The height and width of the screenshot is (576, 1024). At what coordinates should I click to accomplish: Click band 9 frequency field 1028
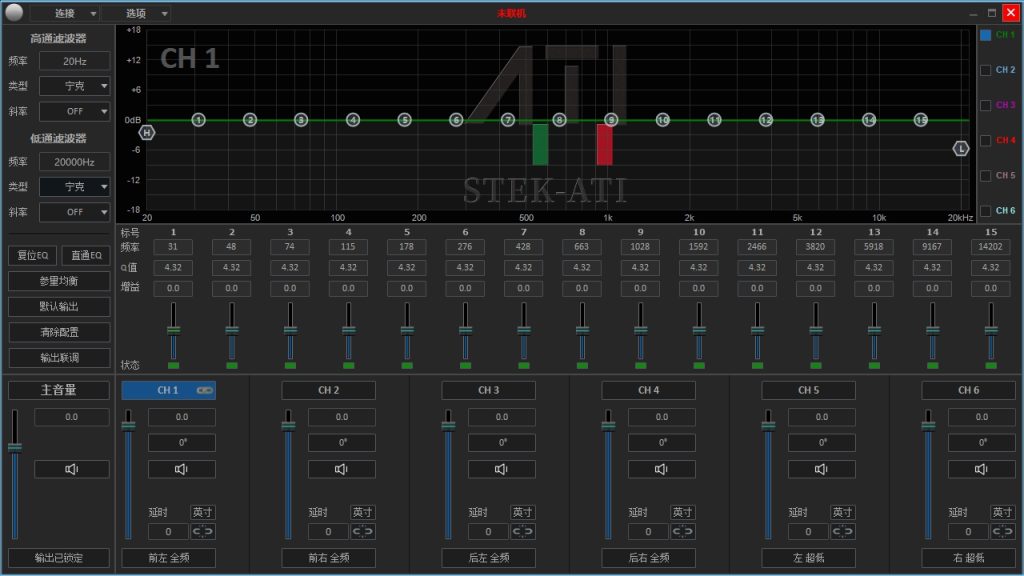640,247
